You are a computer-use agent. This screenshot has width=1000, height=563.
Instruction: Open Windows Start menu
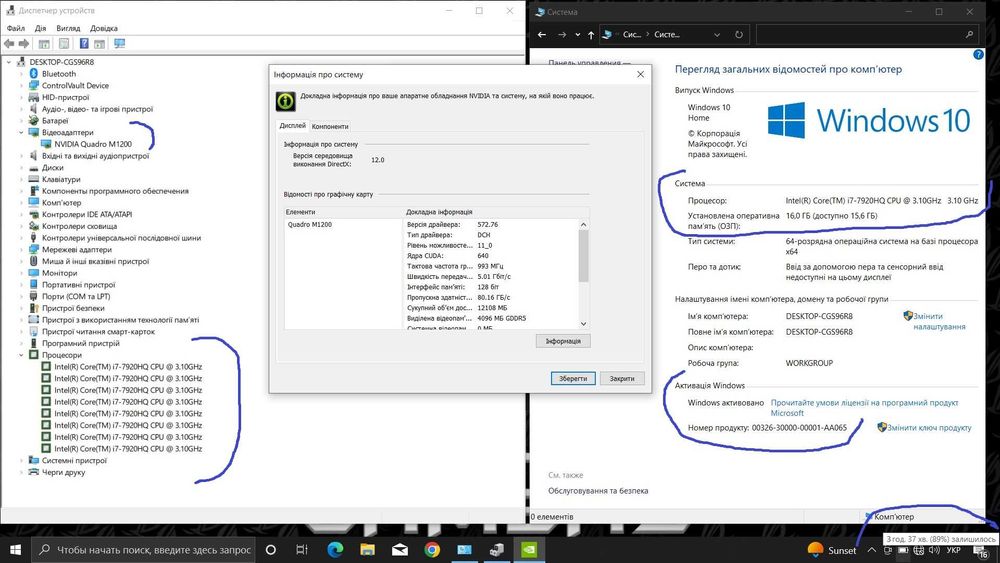click(x=15, y=550)
